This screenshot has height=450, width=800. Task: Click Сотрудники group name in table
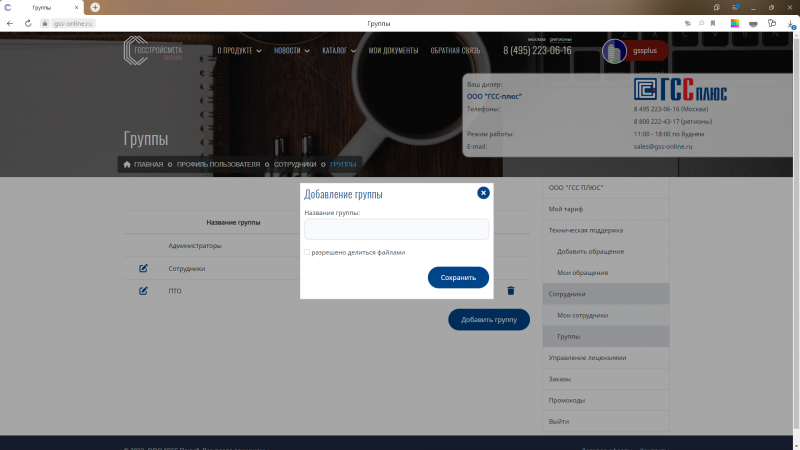[187, 268]
